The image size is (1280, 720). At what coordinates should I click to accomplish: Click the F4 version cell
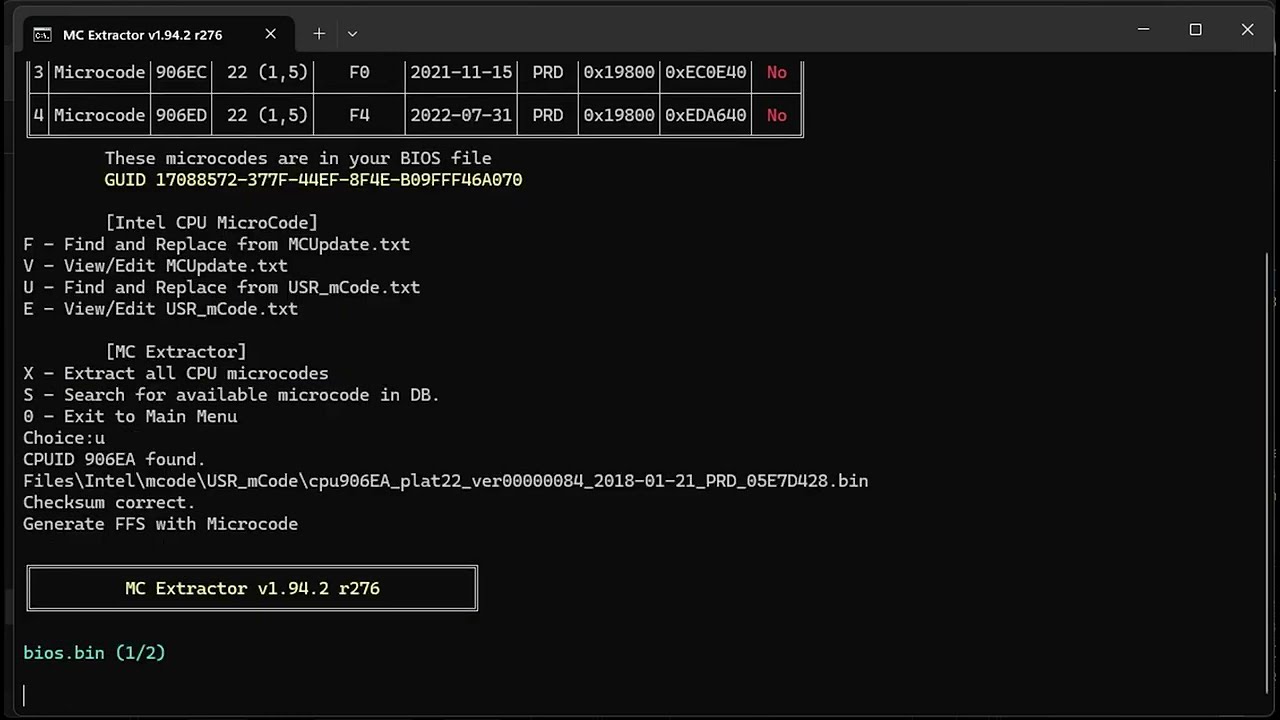pos(359,115)
